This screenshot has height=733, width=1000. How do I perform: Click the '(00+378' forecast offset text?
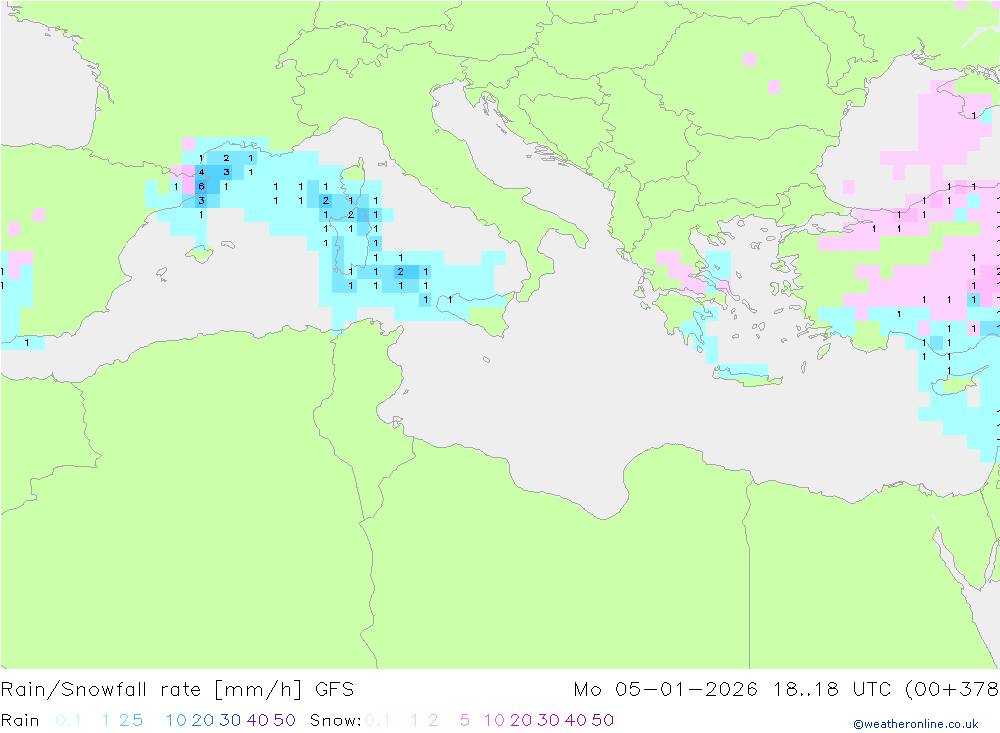point(952,690)
